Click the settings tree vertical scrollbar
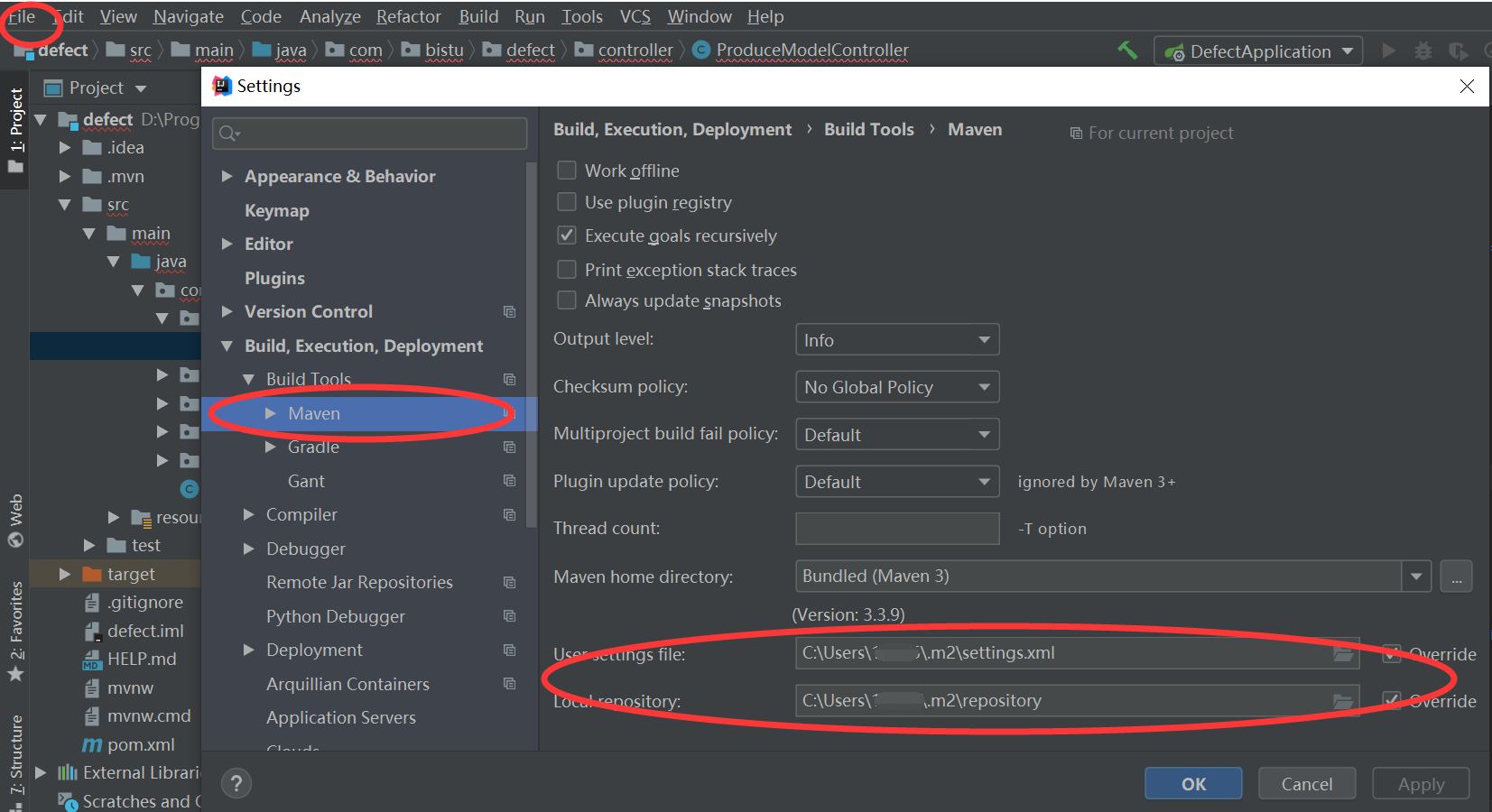Image resolution: width=1492 pixels, height=812 pixels. [531, 343]
